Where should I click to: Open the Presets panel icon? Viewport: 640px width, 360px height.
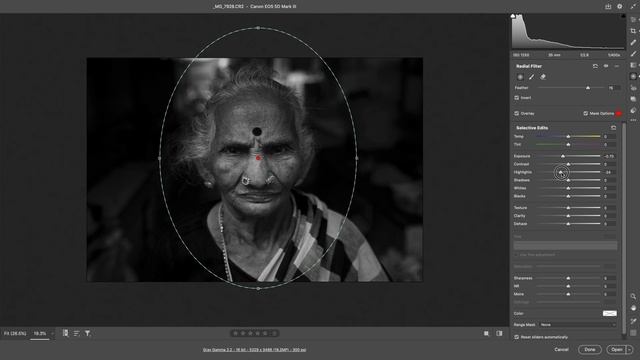tap(633, 110)
